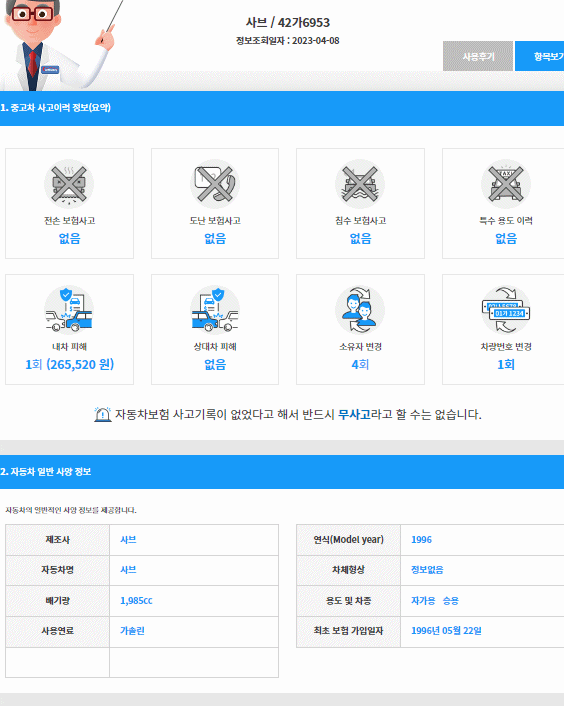The height and width of the screenshot is (706, 564).
Task: Click the 1,985cc displacement value
Action: tap(136, 601)
